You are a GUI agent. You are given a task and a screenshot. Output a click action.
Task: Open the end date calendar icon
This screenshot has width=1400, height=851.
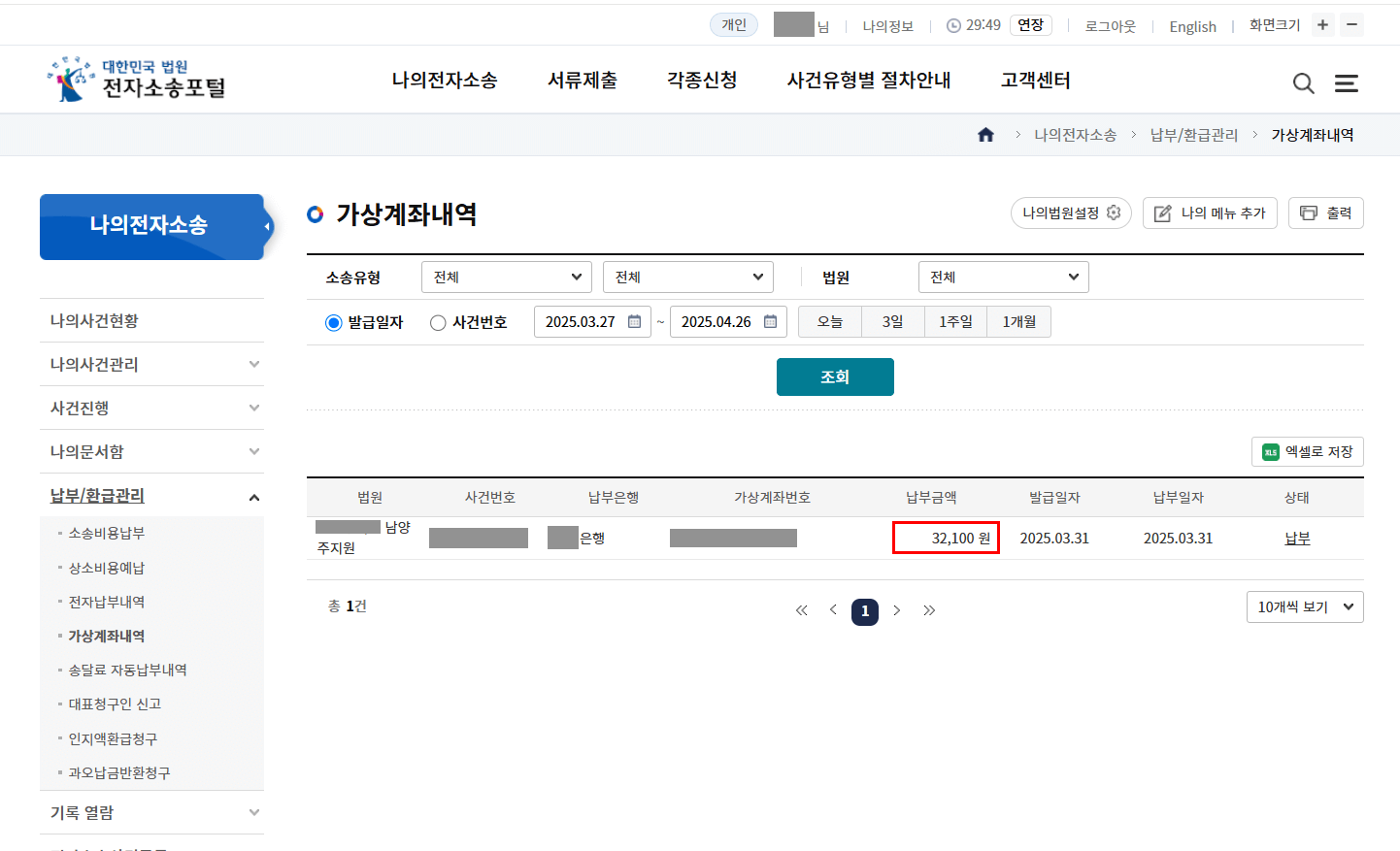[772, 321]
